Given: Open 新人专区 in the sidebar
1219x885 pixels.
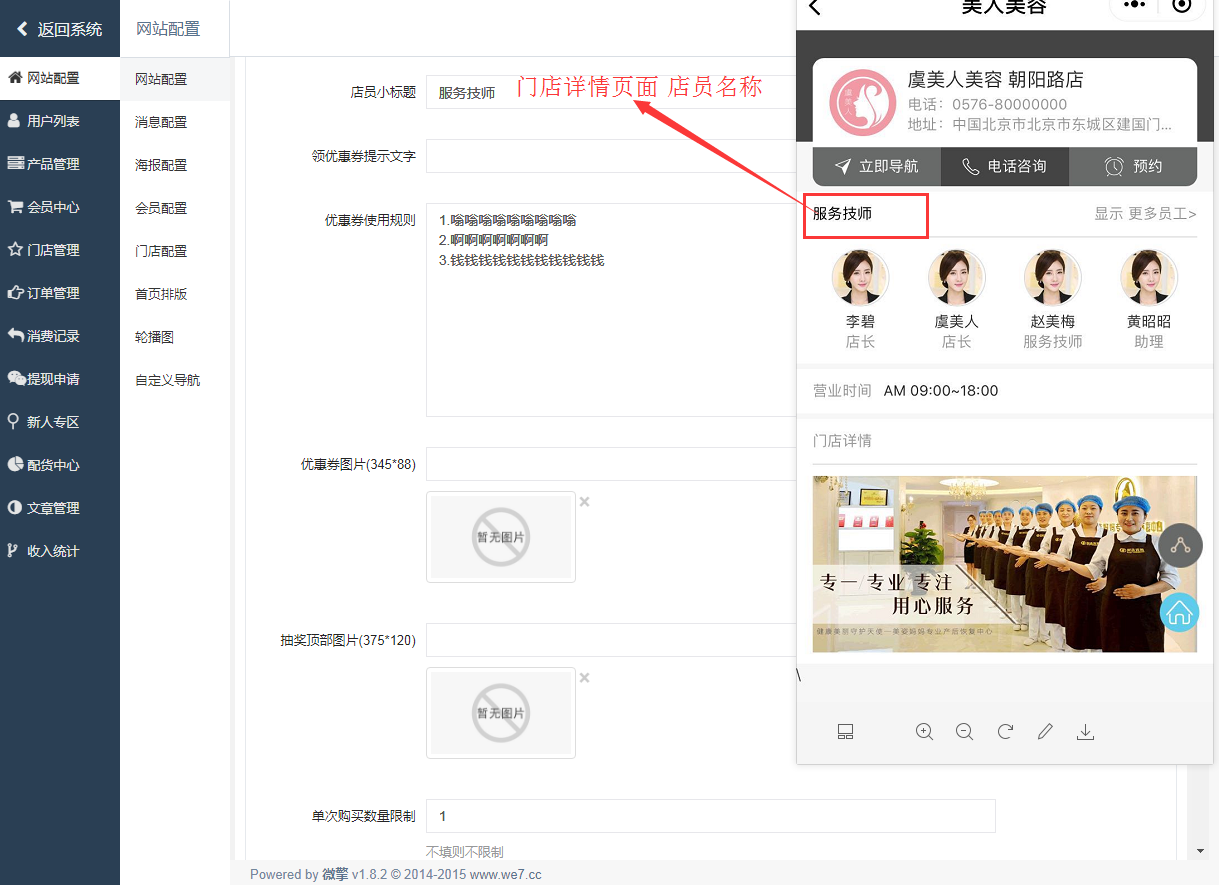Looking at the screenshot, I should click(x=60, y=422).
